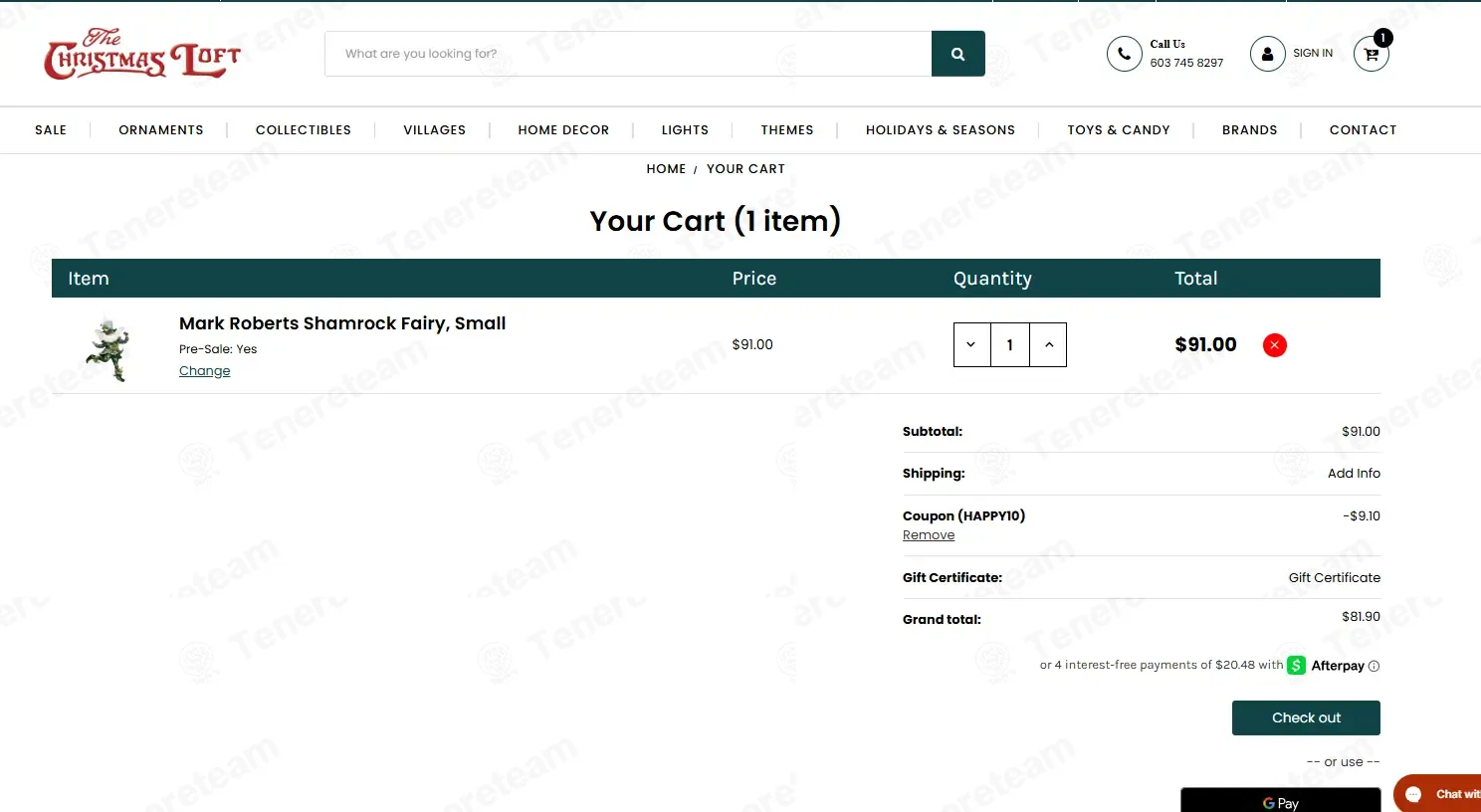Focus the product search box

pos(628,54)
